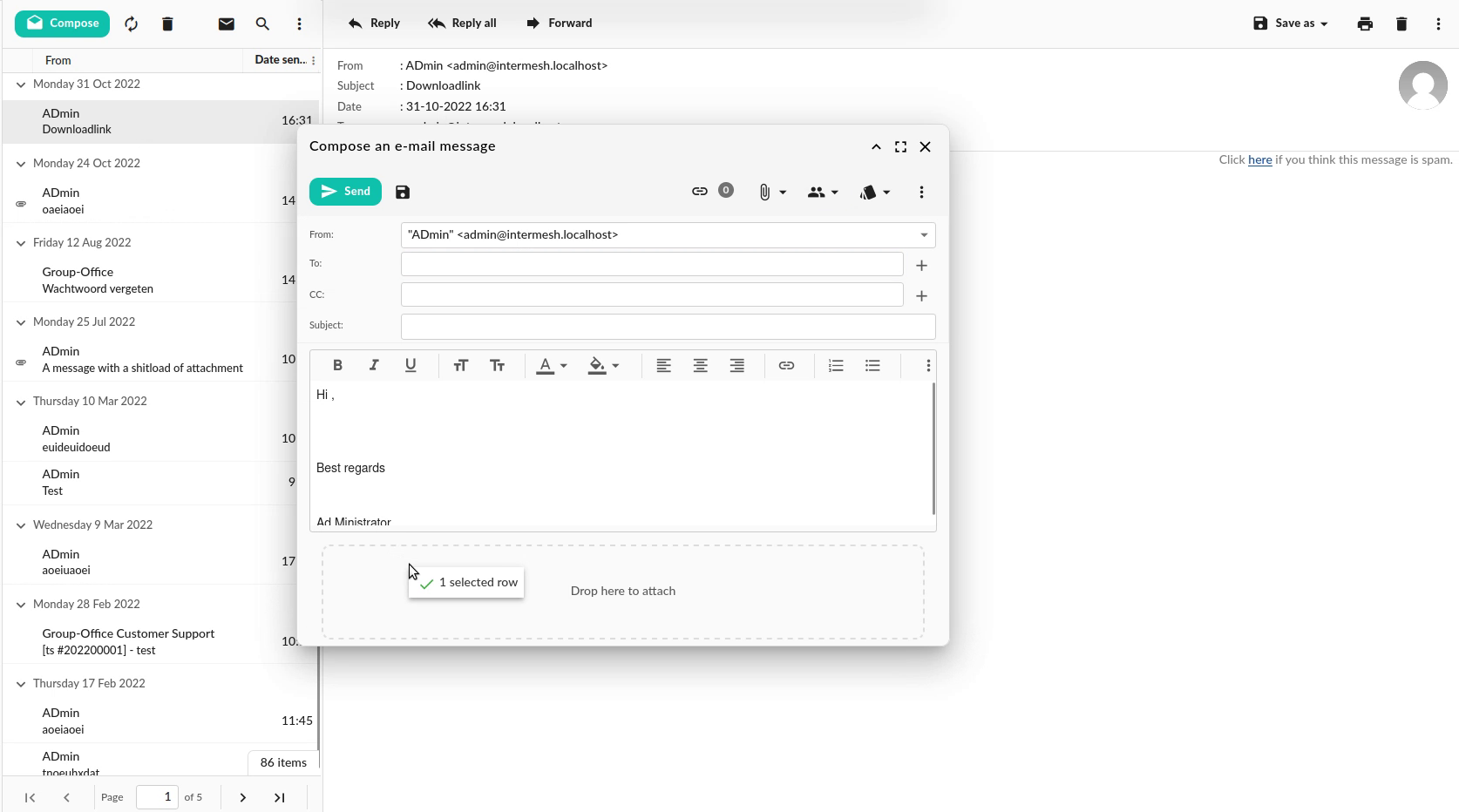Insert a hyperlink from the editor toolbar
This screenshot has width=1459, height=812.
point(786,366)
